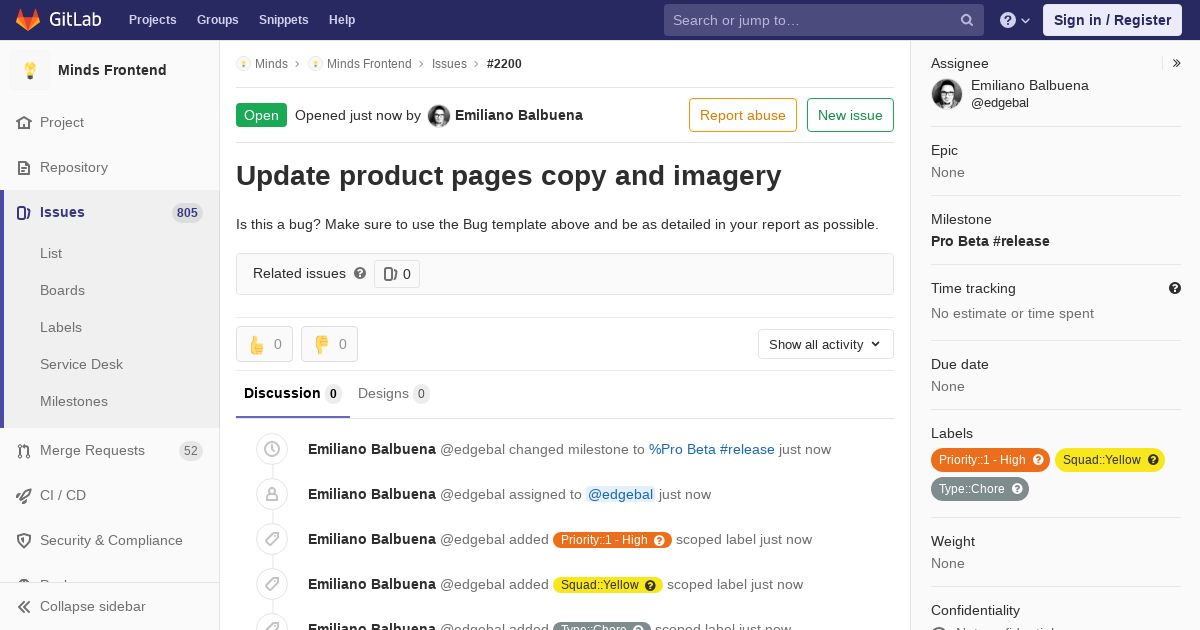This screenshot has width=1200, height=630.
Task: Click Minds Frontend breadcrumb link
Action: [x=369, y=64]
